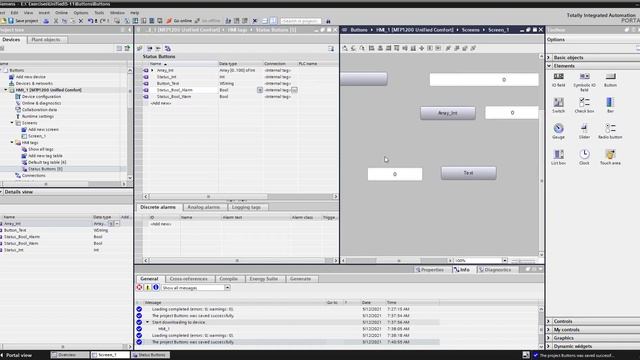640x360 pixels.
Task: Collapse the HMI tags folder in the project tree
Action: click(x=12, y=142)
